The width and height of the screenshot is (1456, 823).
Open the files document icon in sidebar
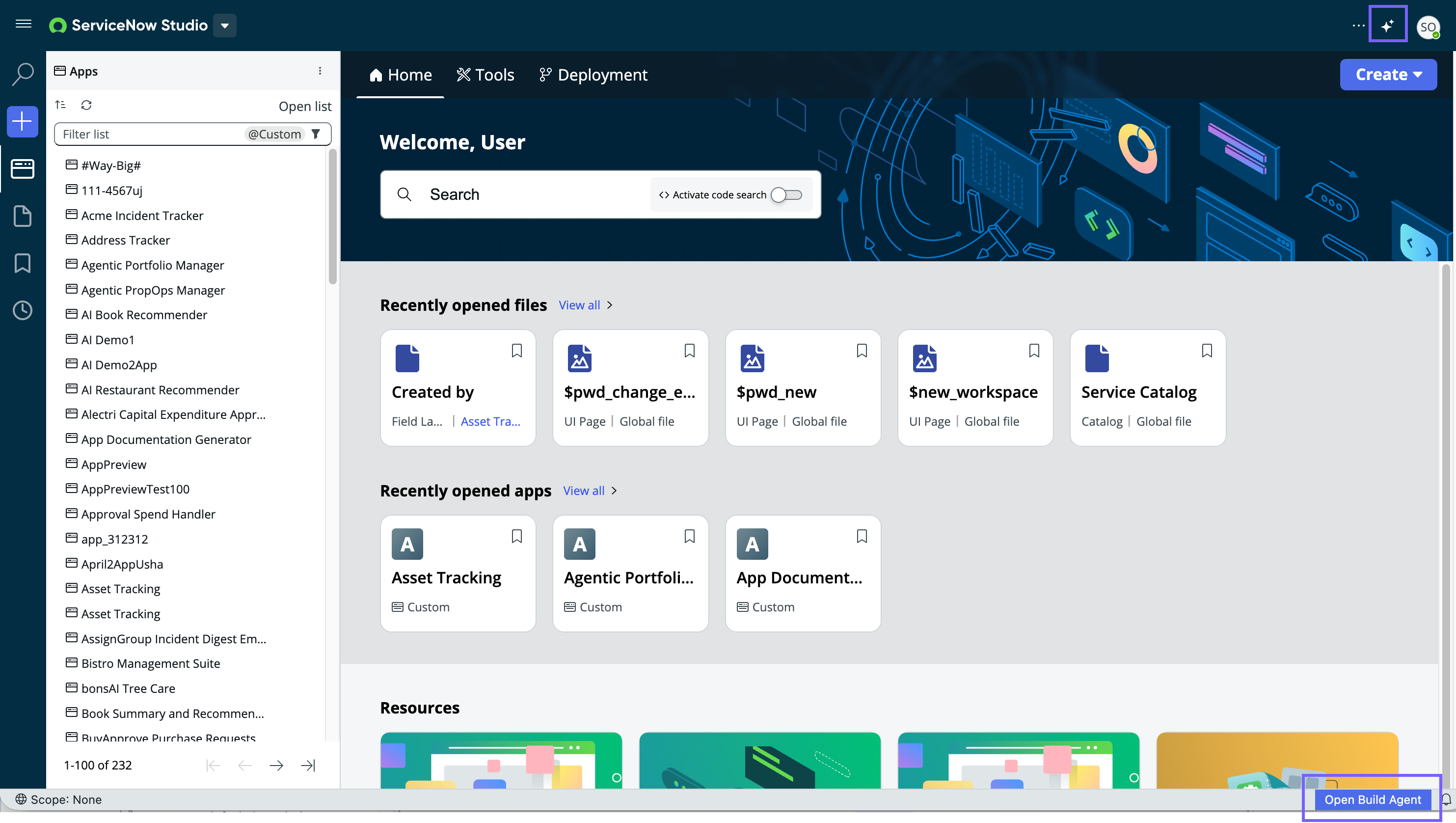23,216
